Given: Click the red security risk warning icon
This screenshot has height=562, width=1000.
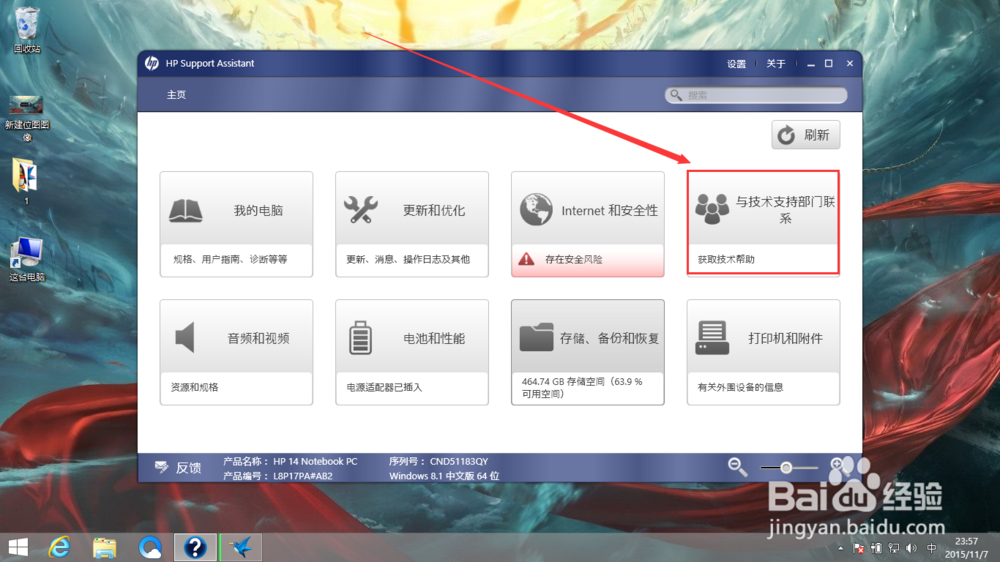Looking at the screenshot, I should coord(526,259).
